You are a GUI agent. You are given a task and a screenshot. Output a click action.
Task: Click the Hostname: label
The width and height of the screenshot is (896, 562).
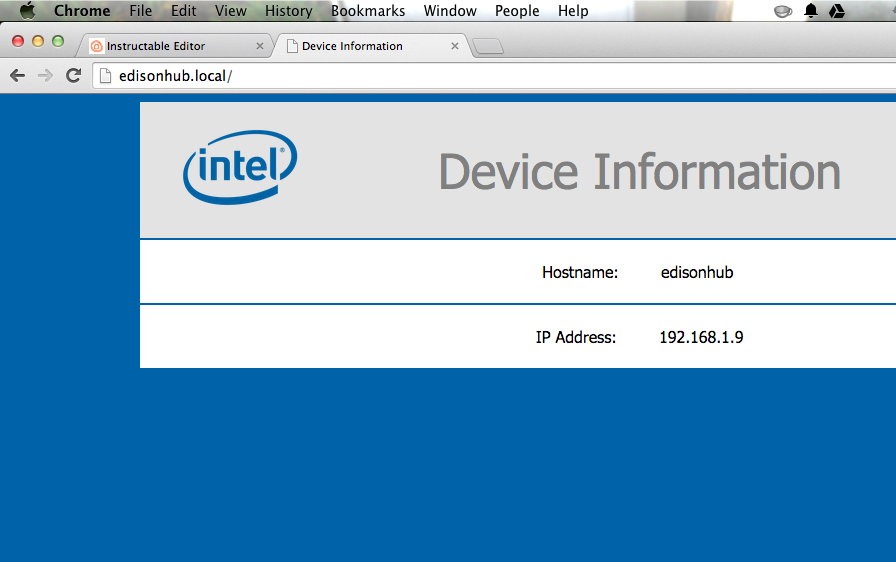coord(580,272)
